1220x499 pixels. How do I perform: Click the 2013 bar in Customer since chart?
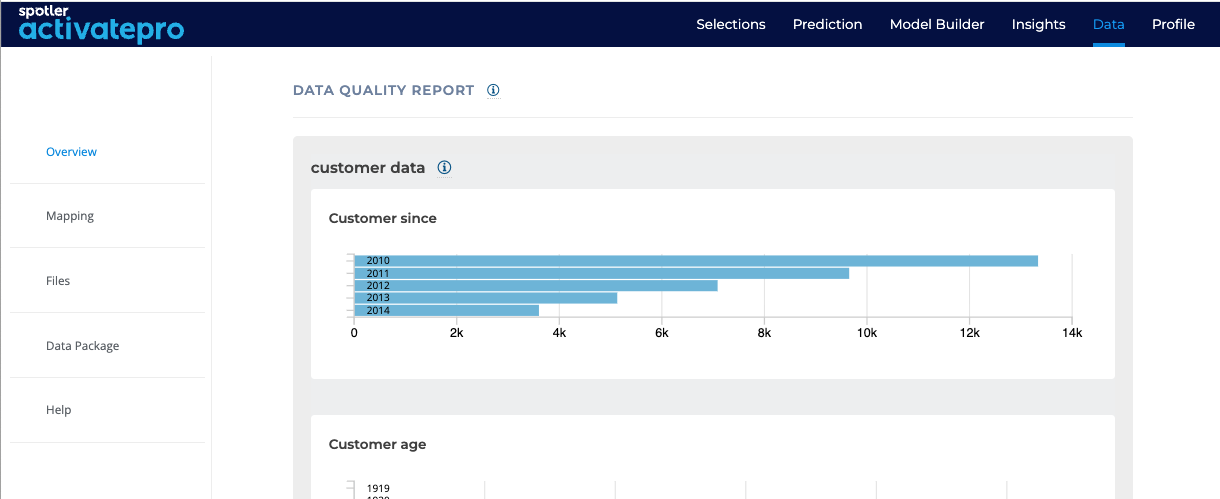pos(486,298)
